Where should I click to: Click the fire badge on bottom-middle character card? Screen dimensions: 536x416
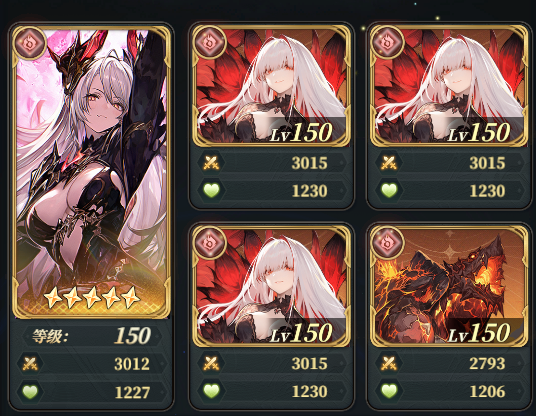210,243
